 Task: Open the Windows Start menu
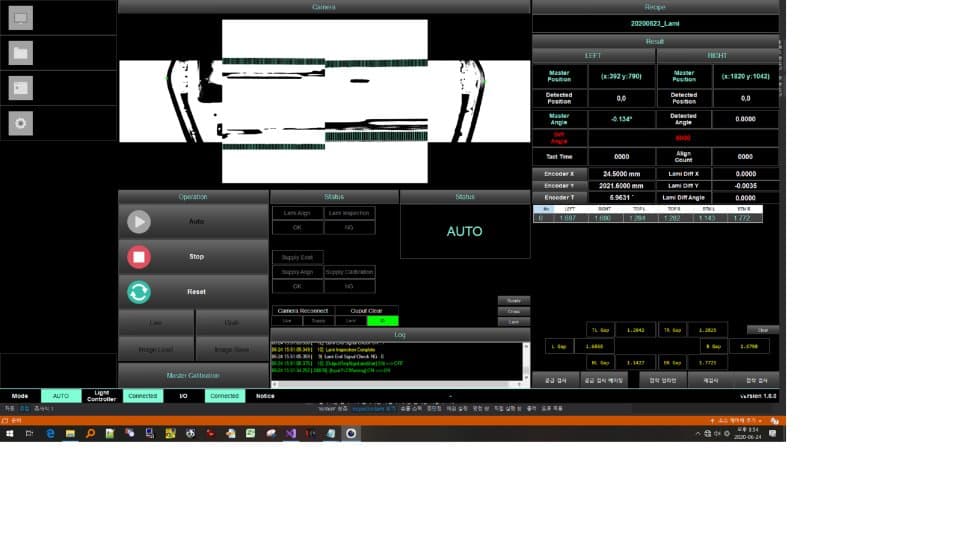pos(9,434)
